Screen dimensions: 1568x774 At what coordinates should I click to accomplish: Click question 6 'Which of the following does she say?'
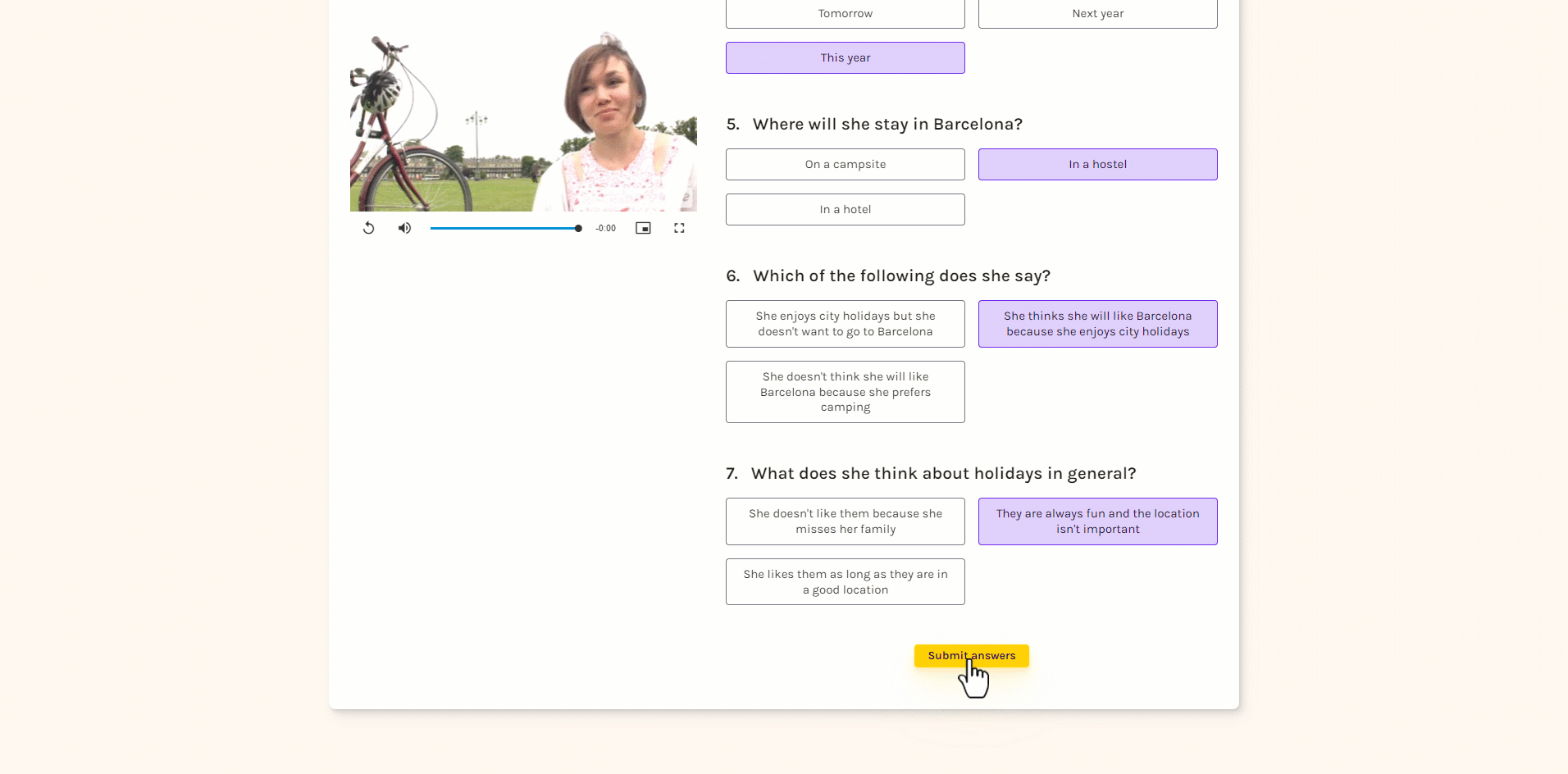coord(902,275)
